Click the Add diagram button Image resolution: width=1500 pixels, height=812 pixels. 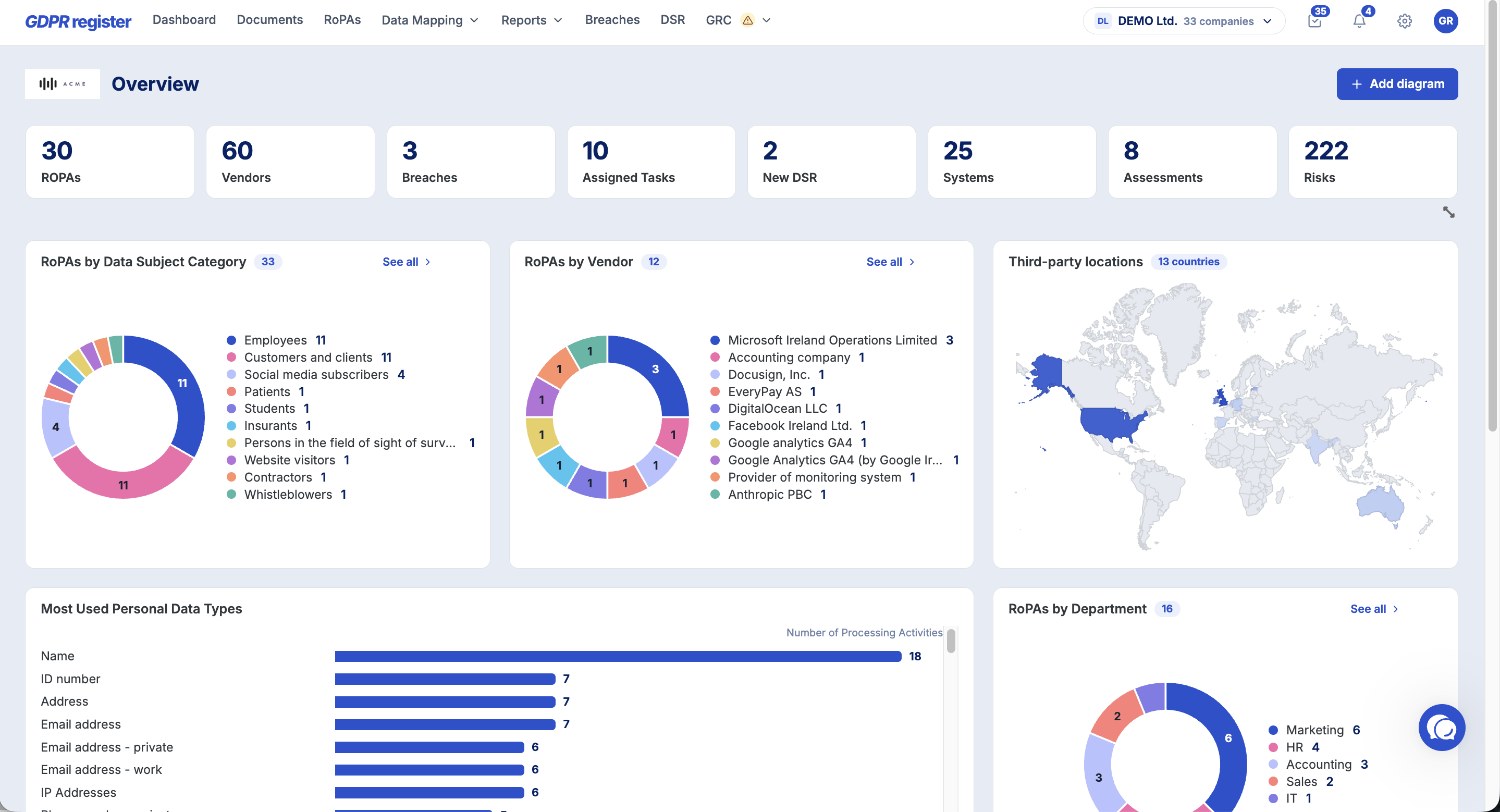[1397, 84]
